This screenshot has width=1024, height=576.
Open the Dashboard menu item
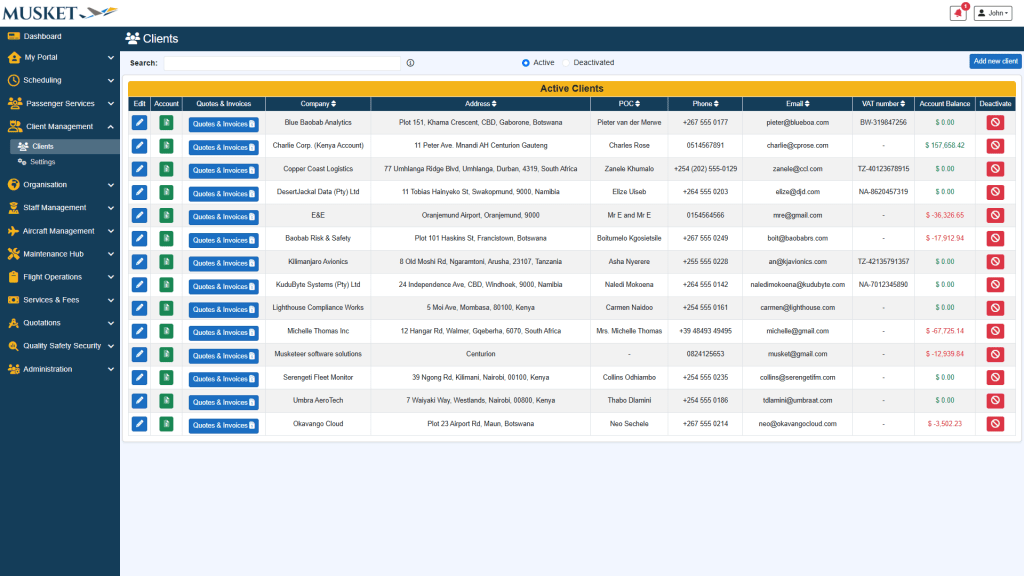pyautogui.click(x=42, y=36)
